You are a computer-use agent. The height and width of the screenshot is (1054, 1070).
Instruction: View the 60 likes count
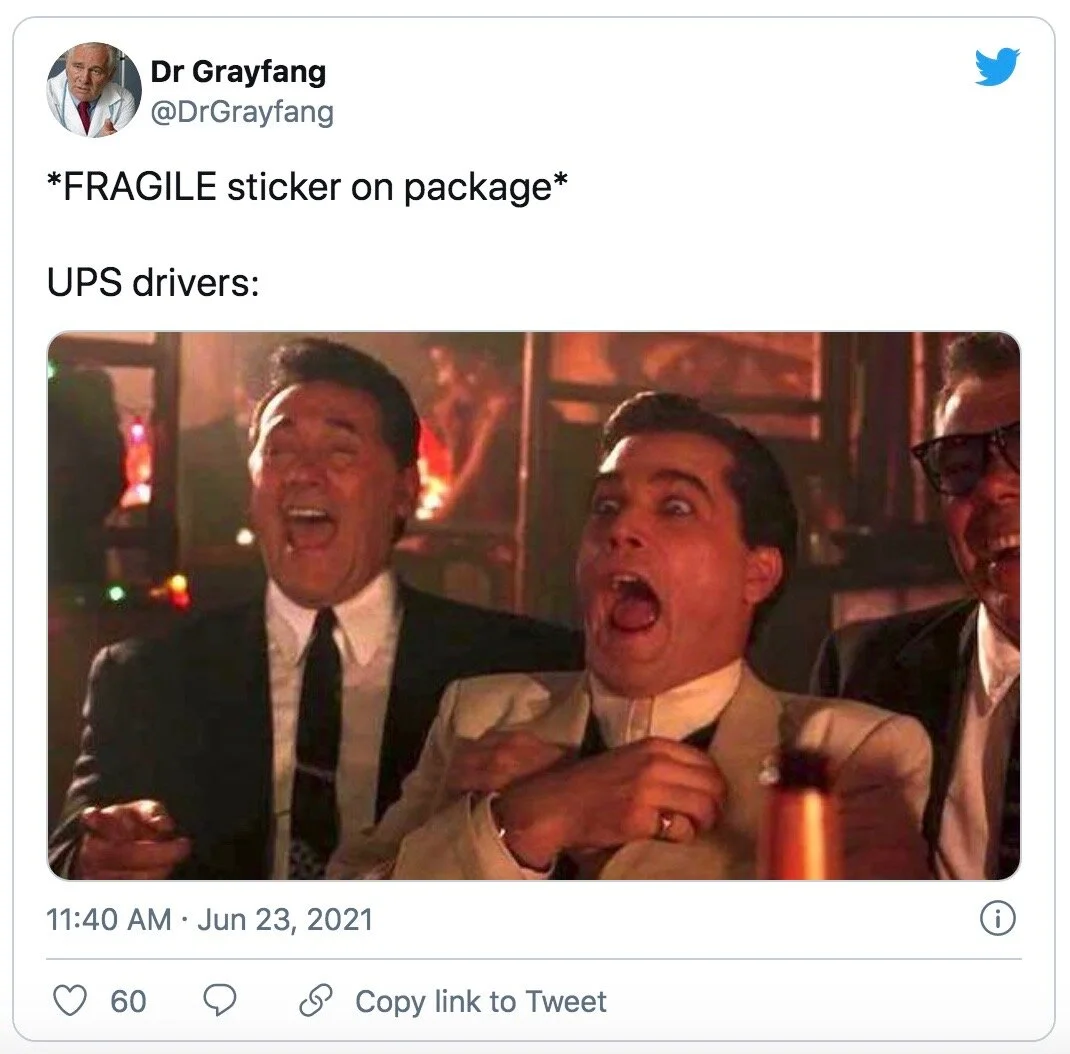click(128, 1001)
